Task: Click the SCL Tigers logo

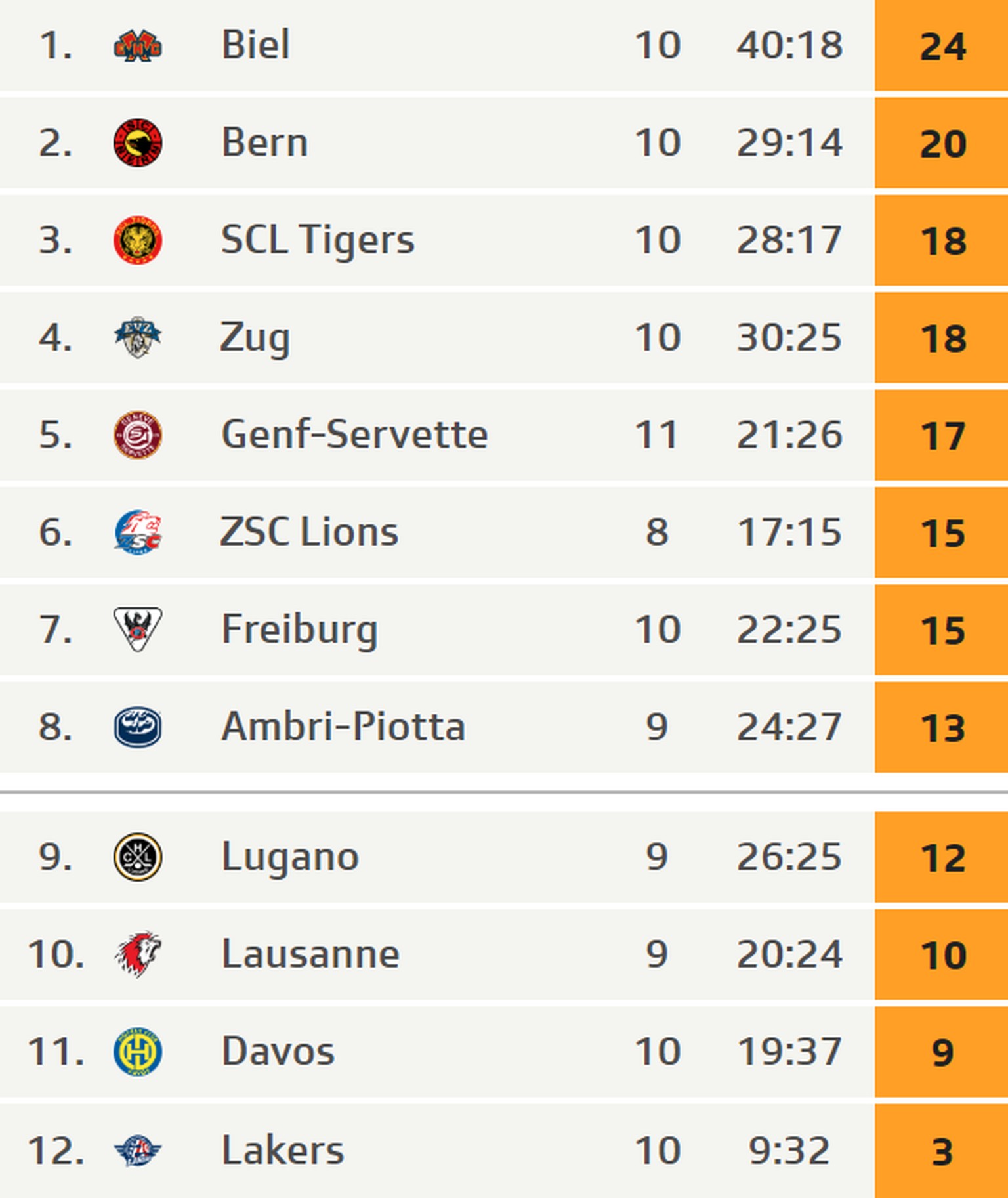Action: 138,240
